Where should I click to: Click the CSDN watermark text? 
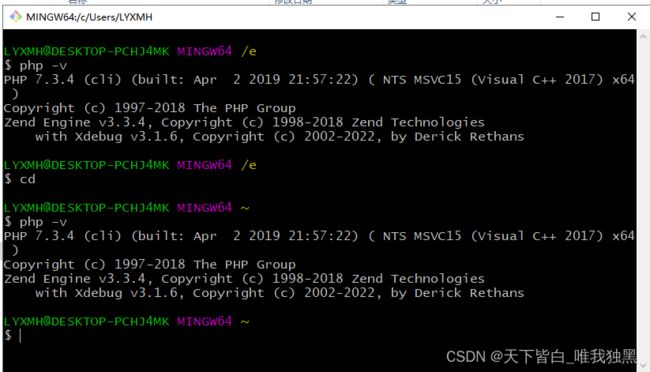(541, 356)
